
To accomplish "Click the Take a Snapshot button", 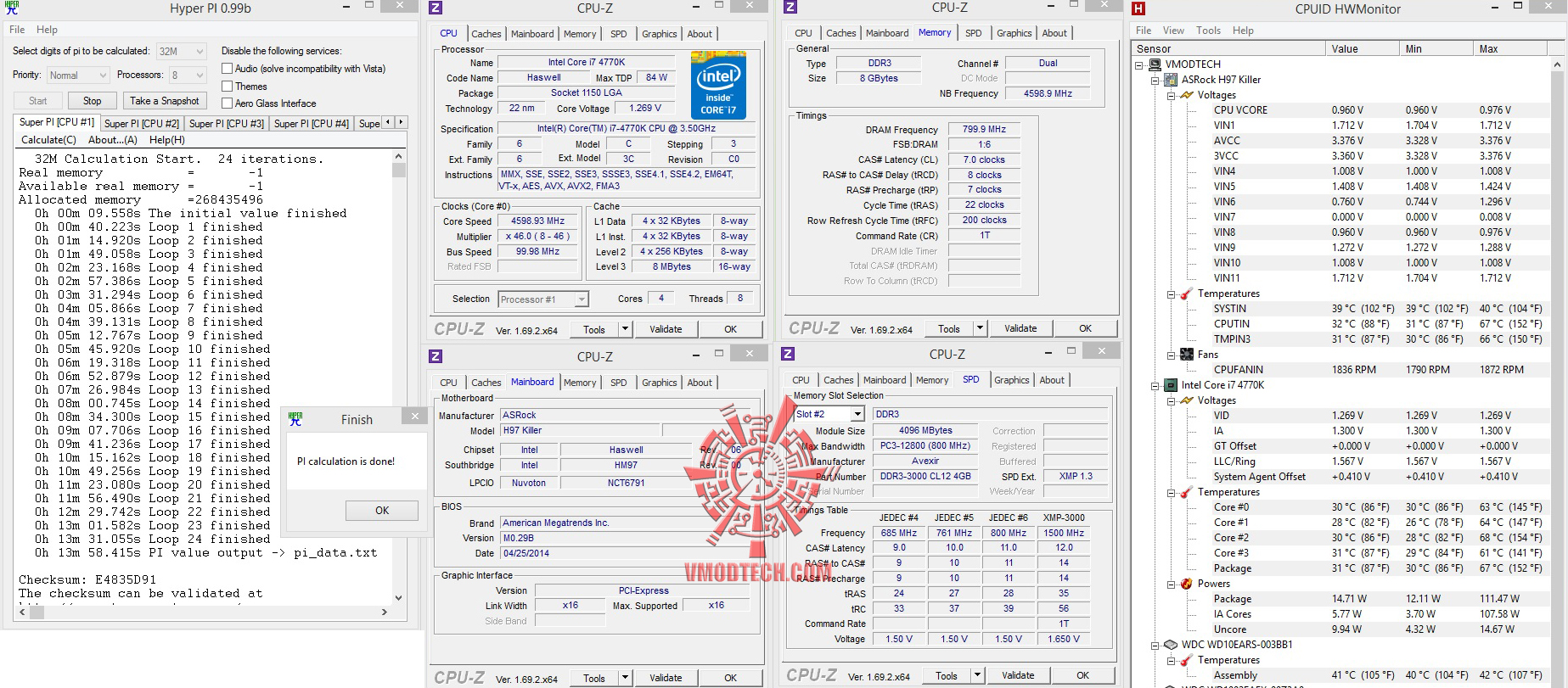I will point(165,101).
